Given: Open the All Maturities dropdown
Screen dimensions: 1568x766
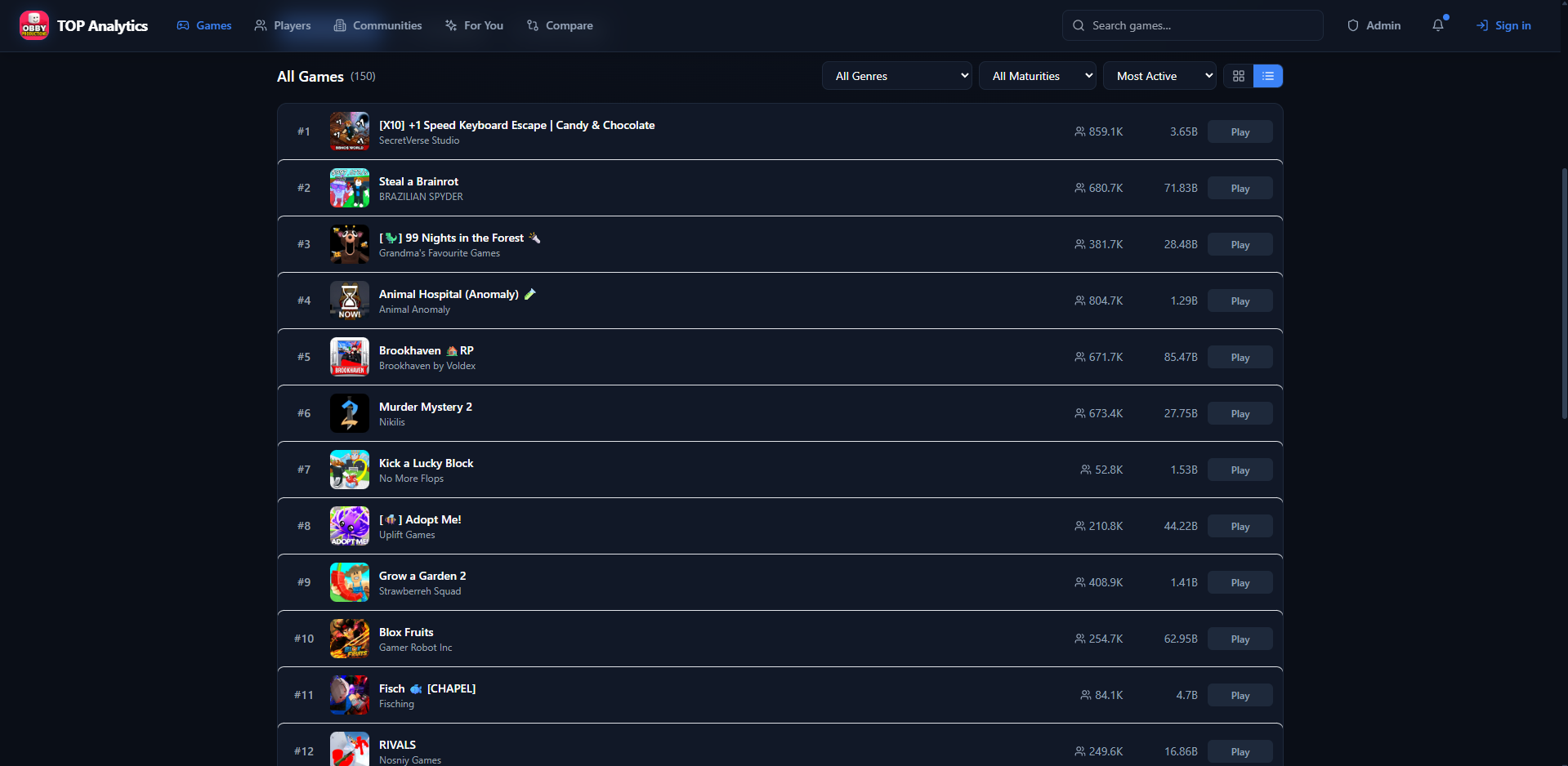Looking at the screenshot, I should [1038, 76].
